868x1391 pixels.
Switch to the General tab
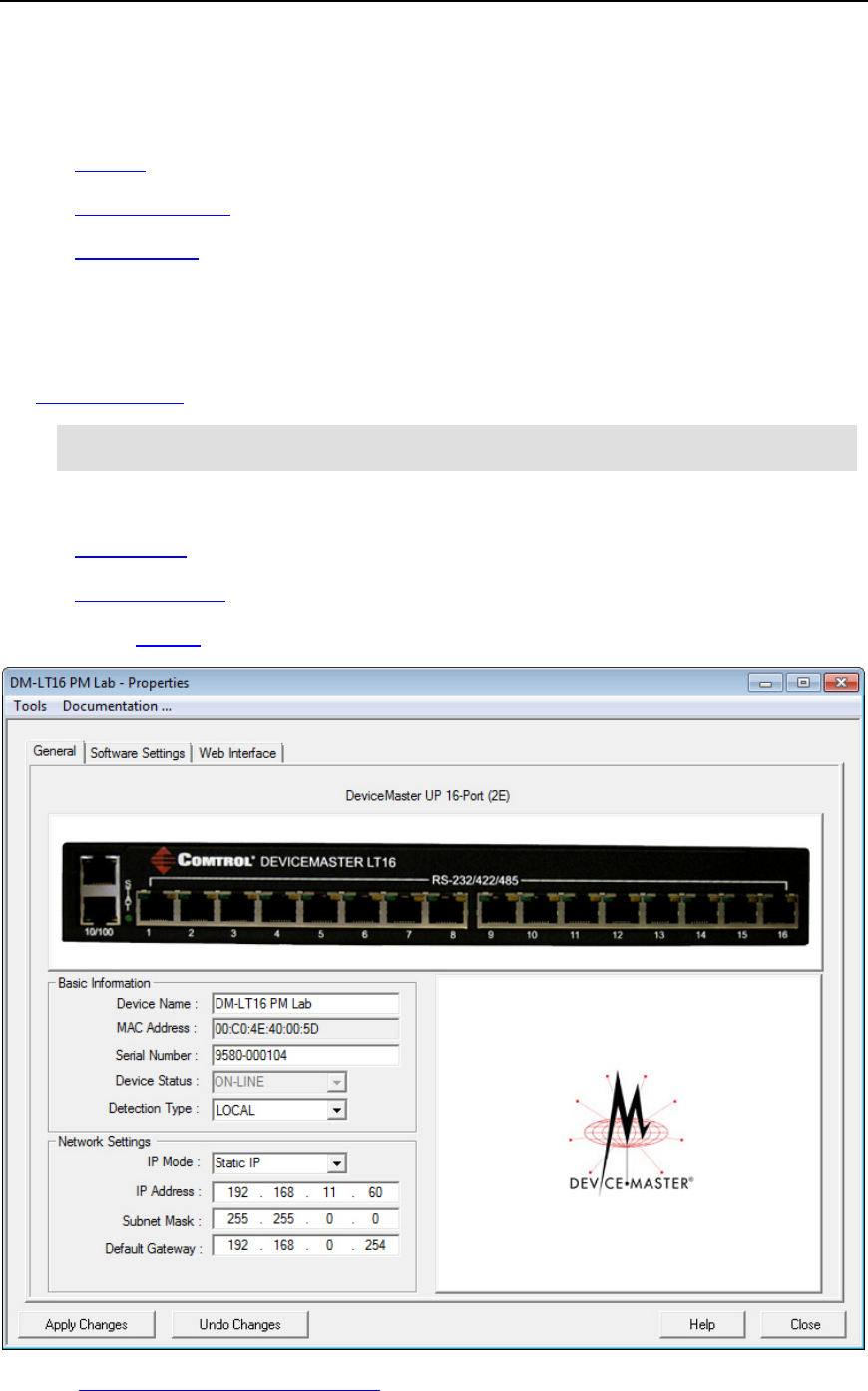(x=55, y=751)
